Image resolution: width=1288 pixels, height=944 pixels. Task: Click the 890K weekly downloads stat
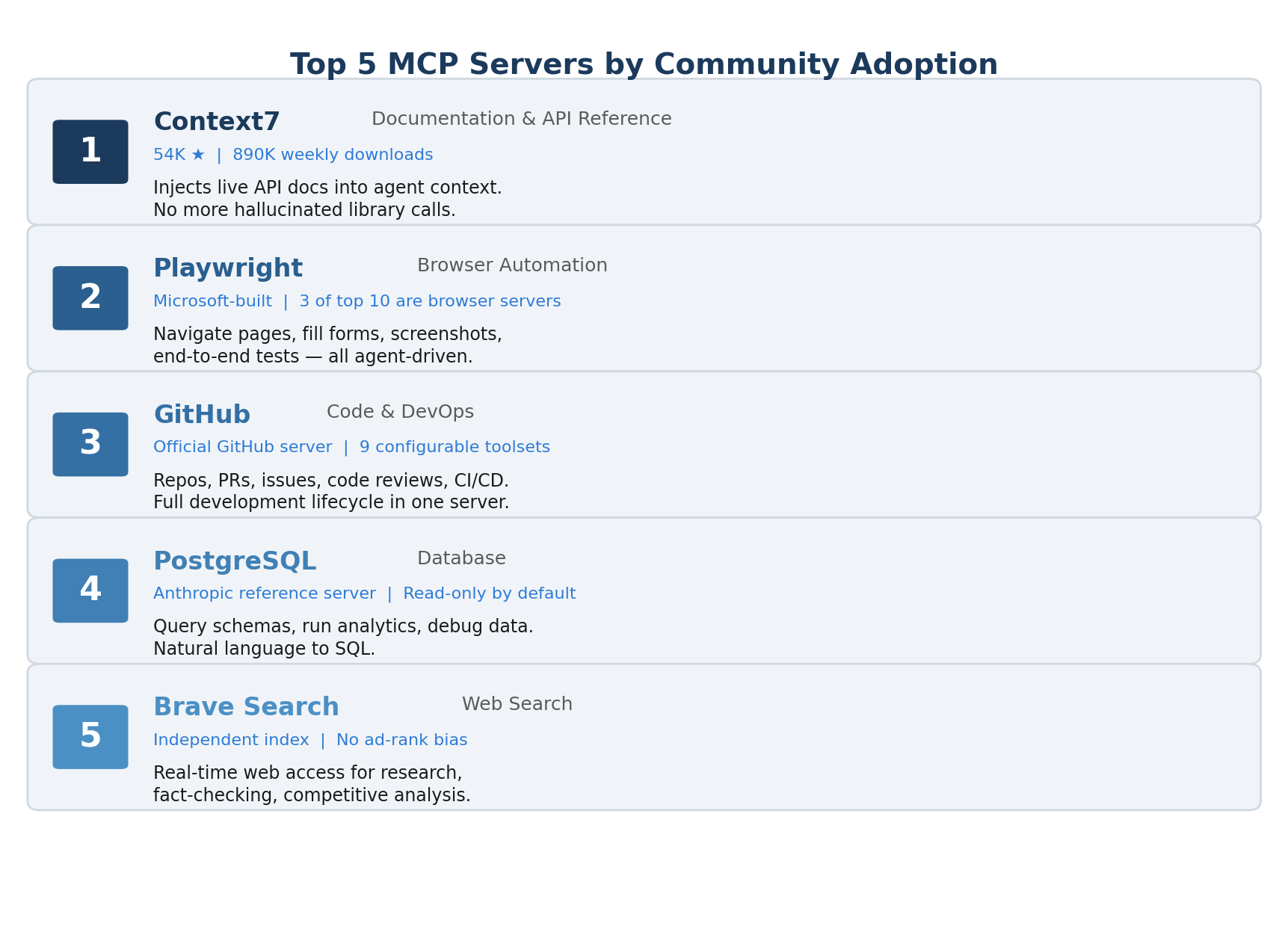click(333, 155)
